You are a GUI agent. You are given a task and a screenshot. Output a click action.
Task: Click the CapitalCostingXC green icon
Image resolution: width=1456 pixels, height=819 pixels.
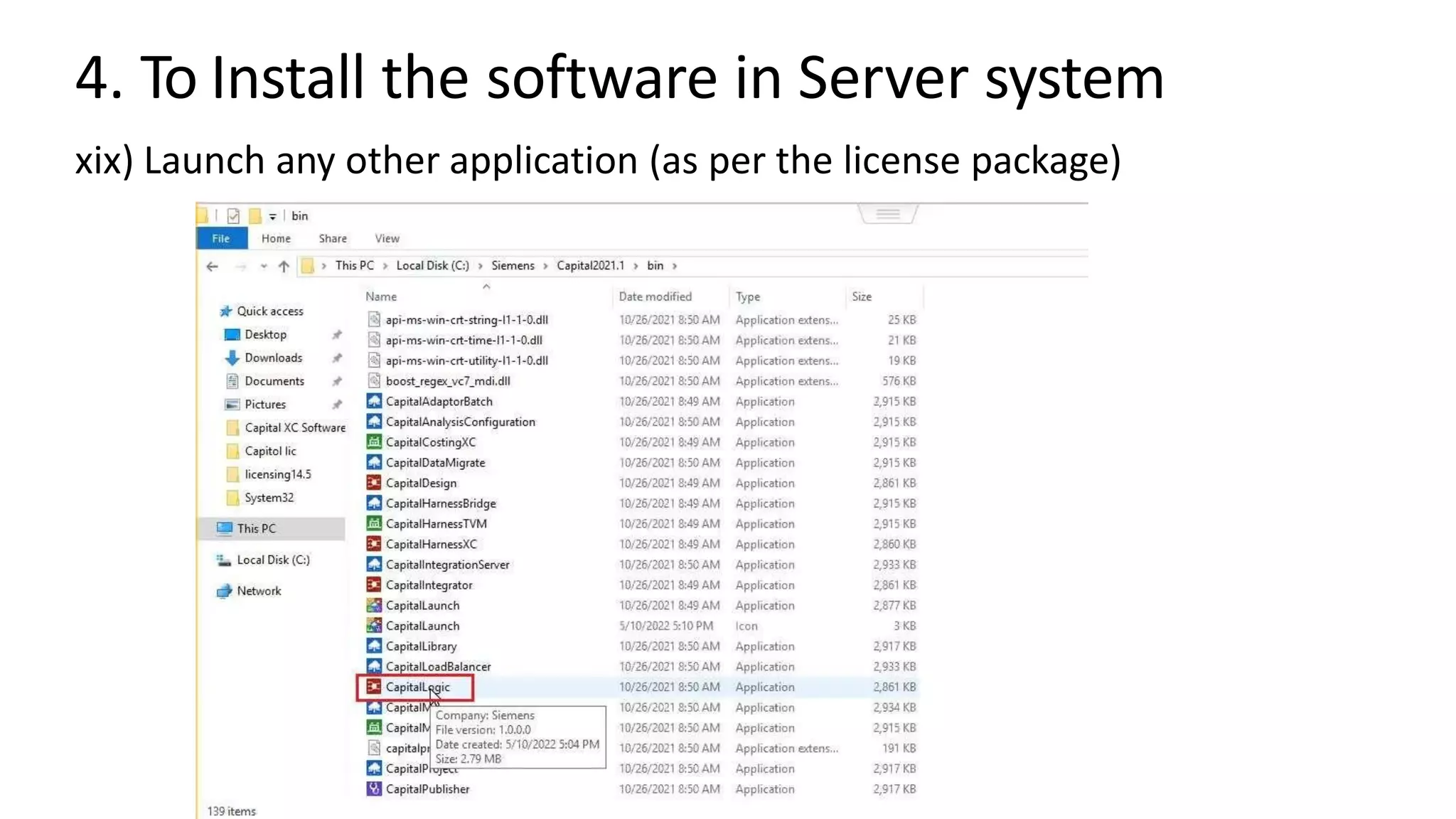point(373,441)
